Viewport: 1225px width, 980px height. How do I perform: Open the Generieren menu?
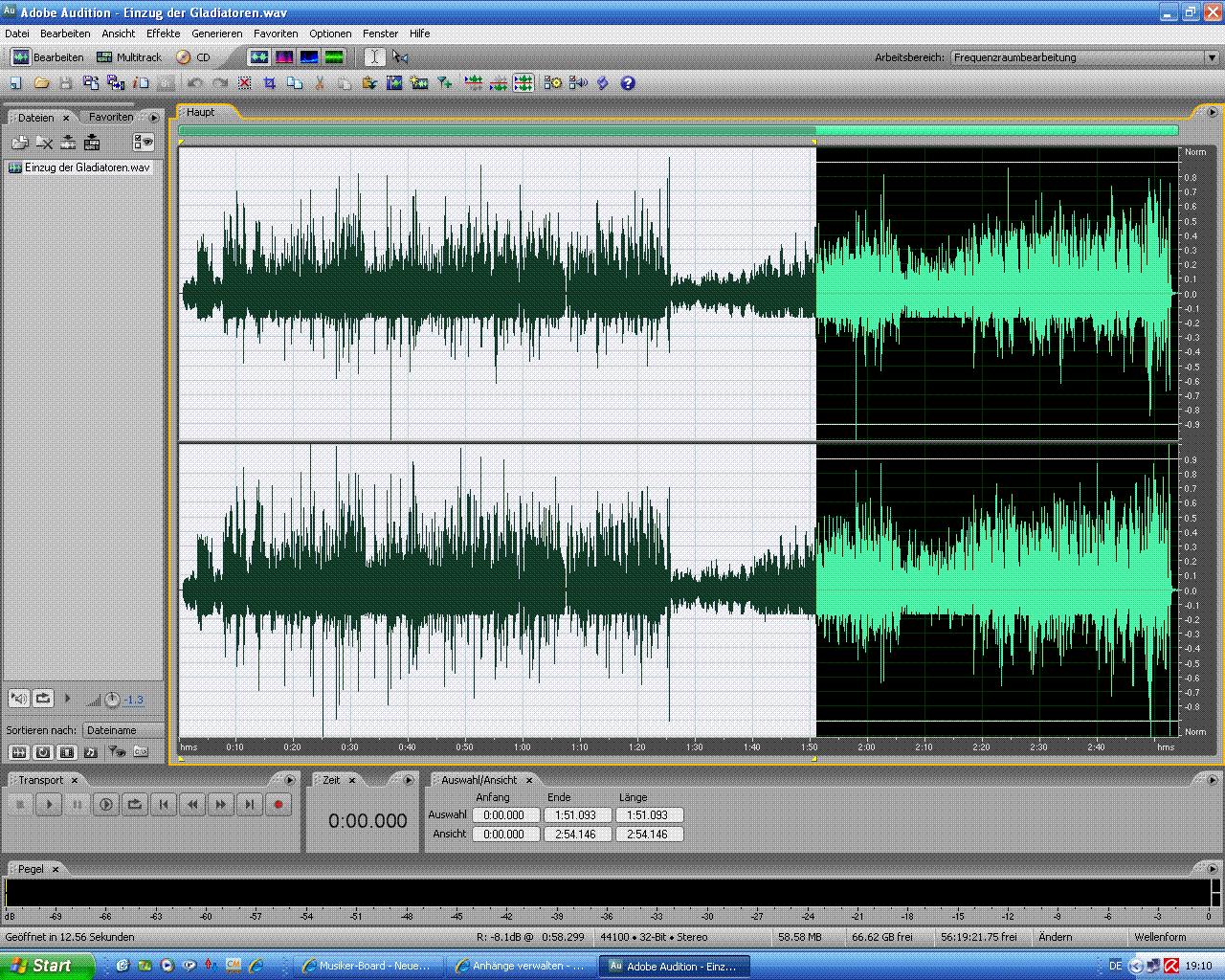(217, 33)
